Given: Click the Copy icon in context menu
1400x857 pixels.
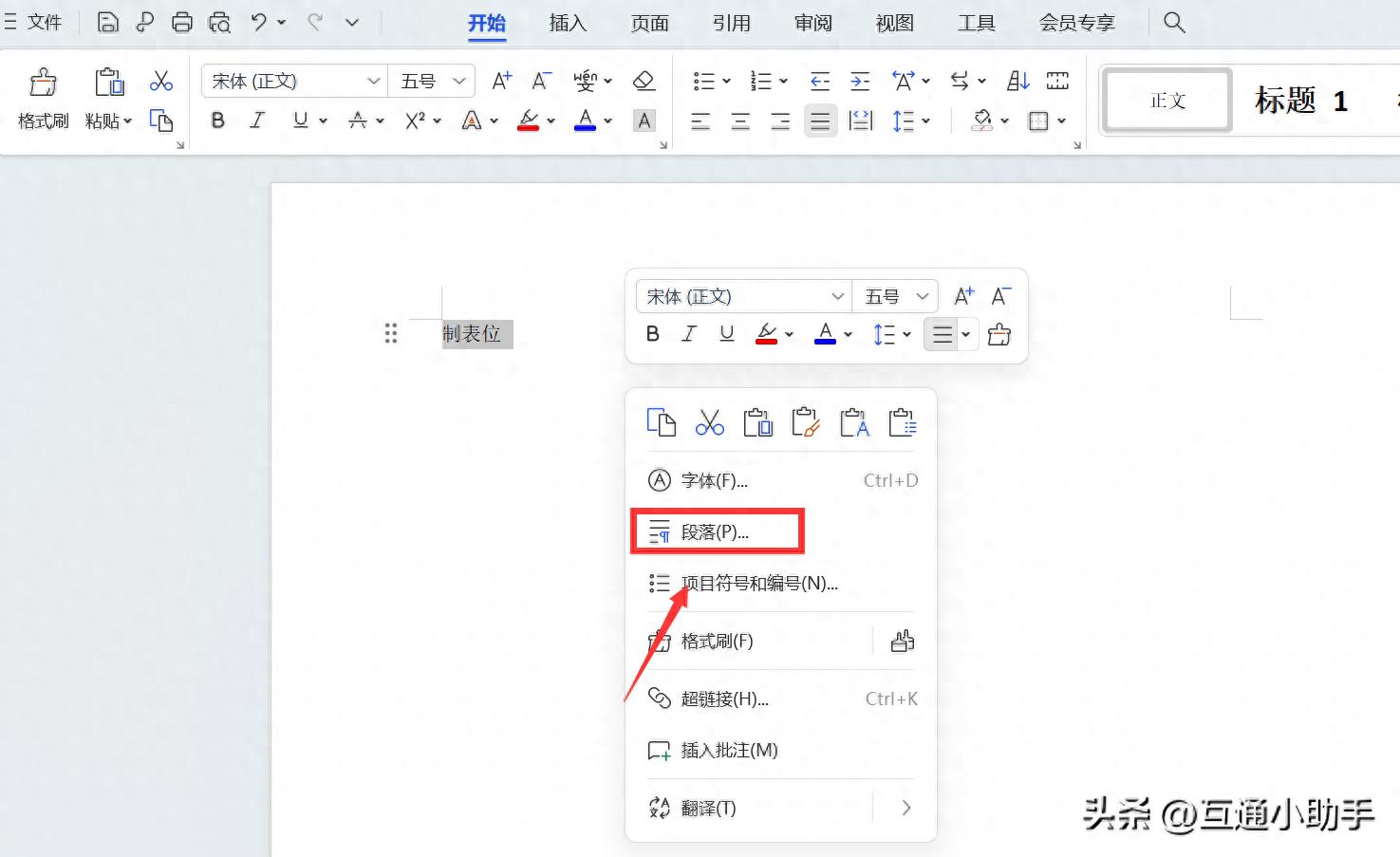Looking at the screenshot, I should coord(661,422).
